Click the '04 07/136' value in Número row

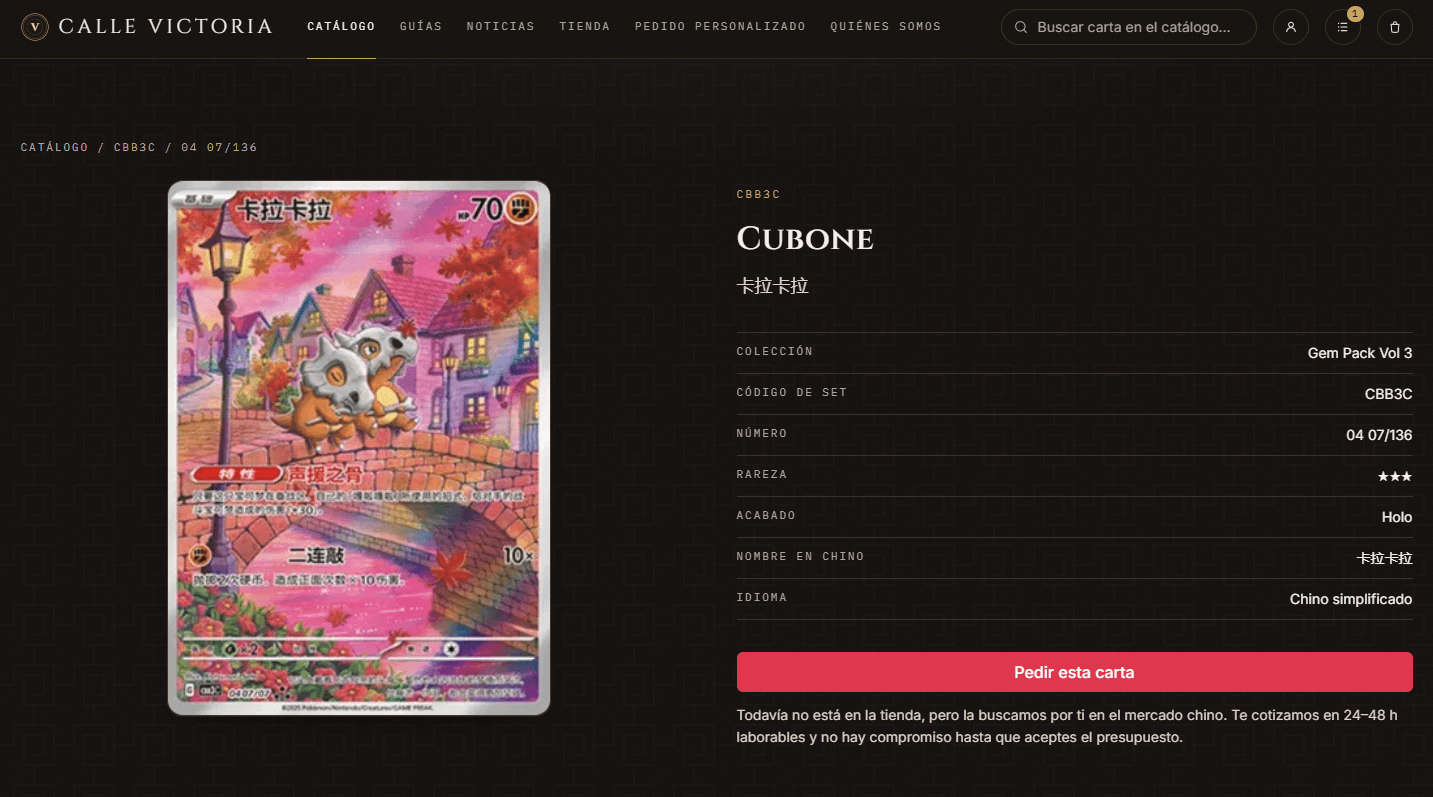click(1380, 435)
